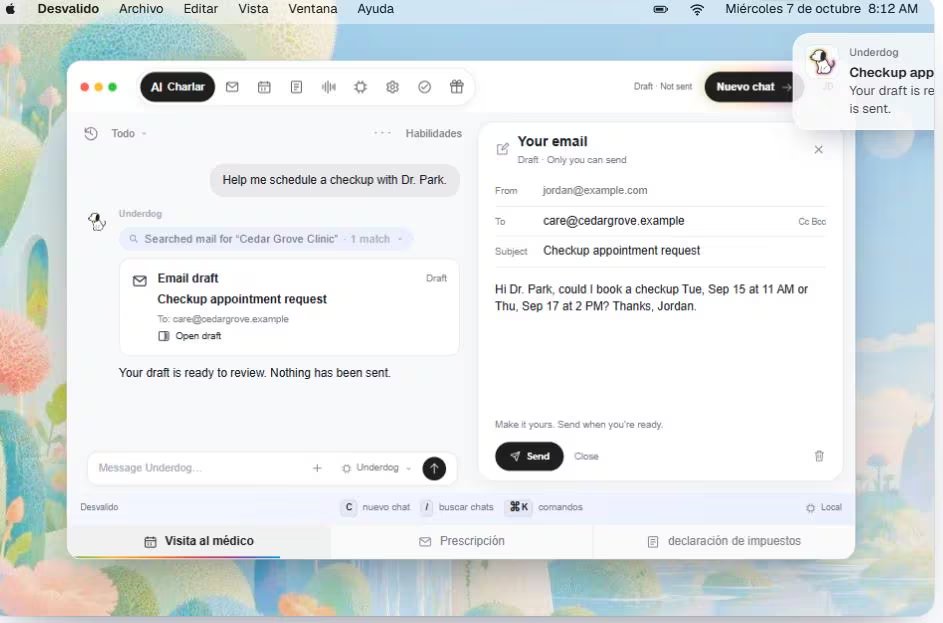
Task: Open the Ventana menu
Action: (313, 9)
